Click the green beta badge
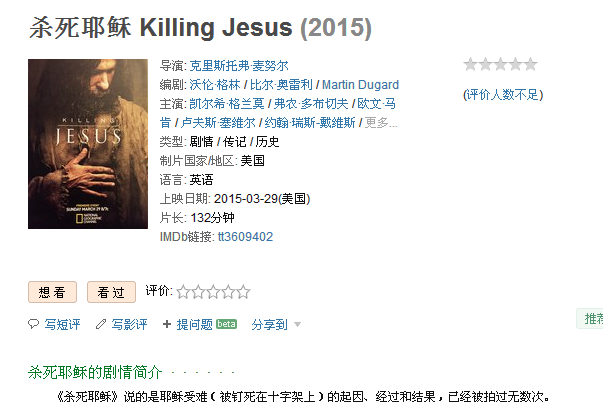Viewport: 603px width, 418px height. coord(226,324)
